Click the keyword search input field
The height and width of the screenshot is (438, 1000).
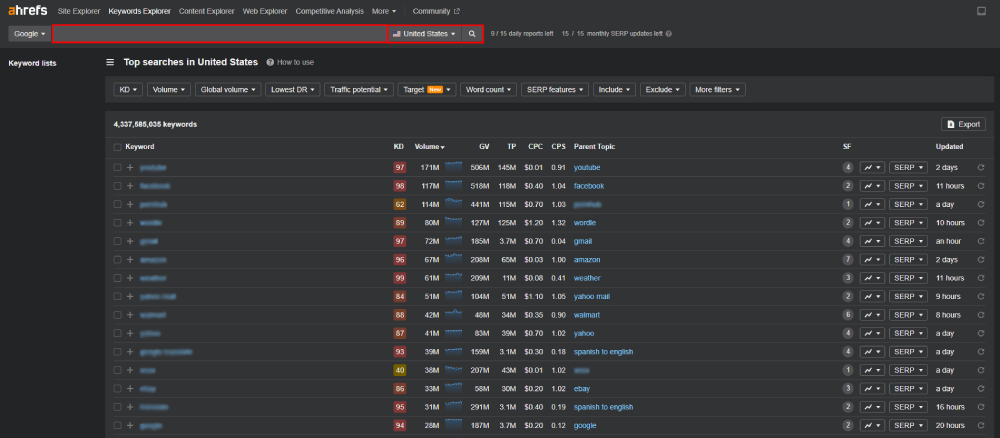pyautogui.click(x=220, y=34)
